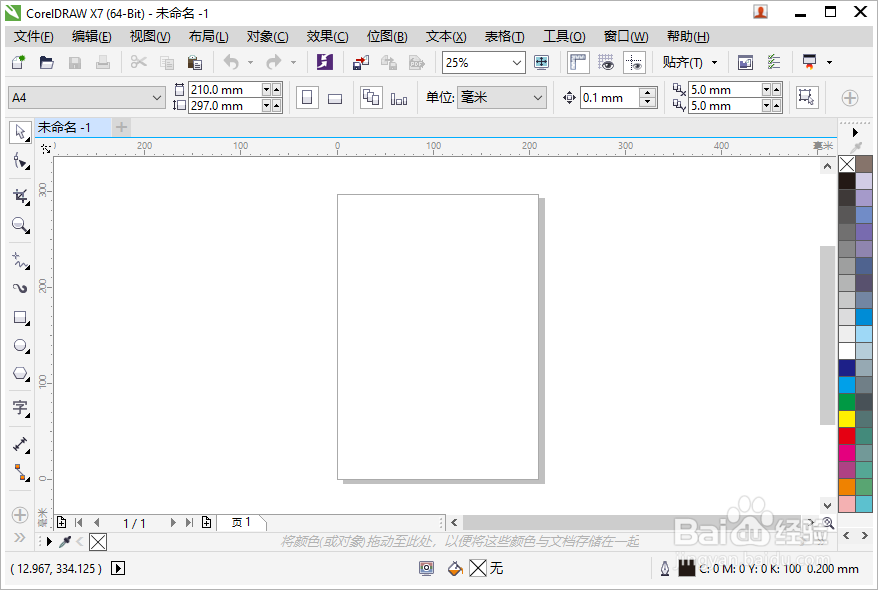Image resolution: width=878 pixels, height=590 pixels.
Task: Set page to Portrait orientation
Action: (307, 98)
